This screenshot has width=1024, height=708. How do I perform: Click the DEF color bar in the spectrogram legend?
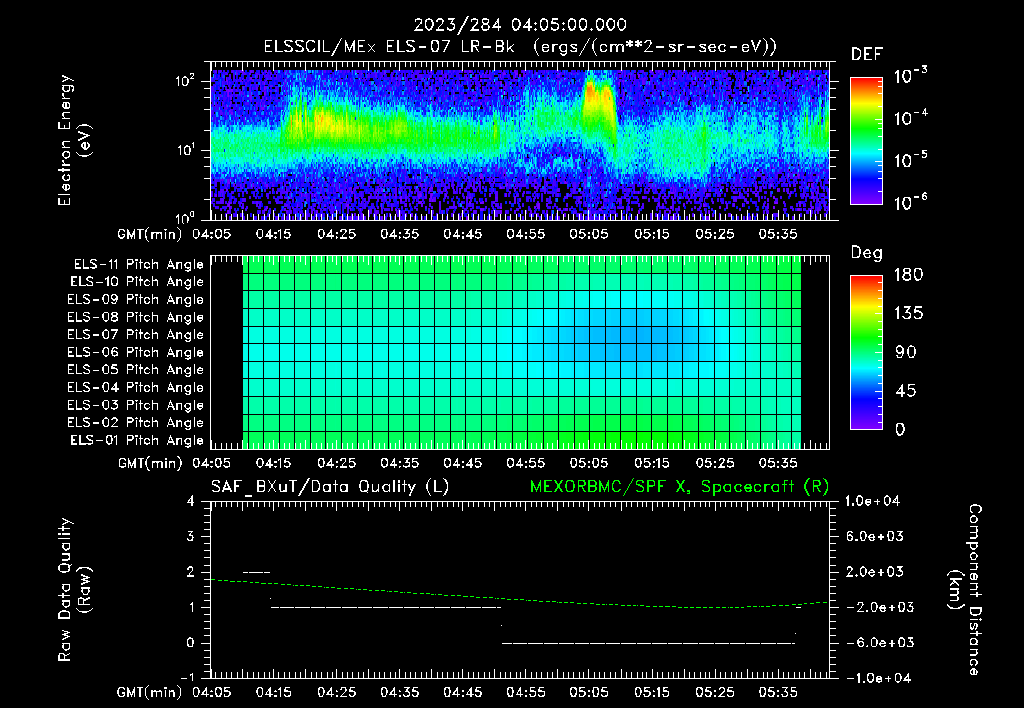[x=866, y=141]
